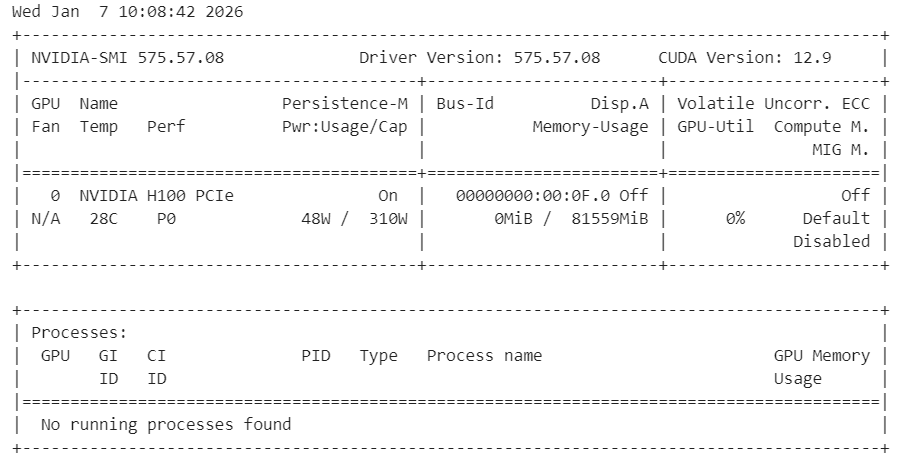The image size is (898, 459).
Task: Click the NVIDIA H100 PCIe GPU name
Action: click(x=156, y=195)
